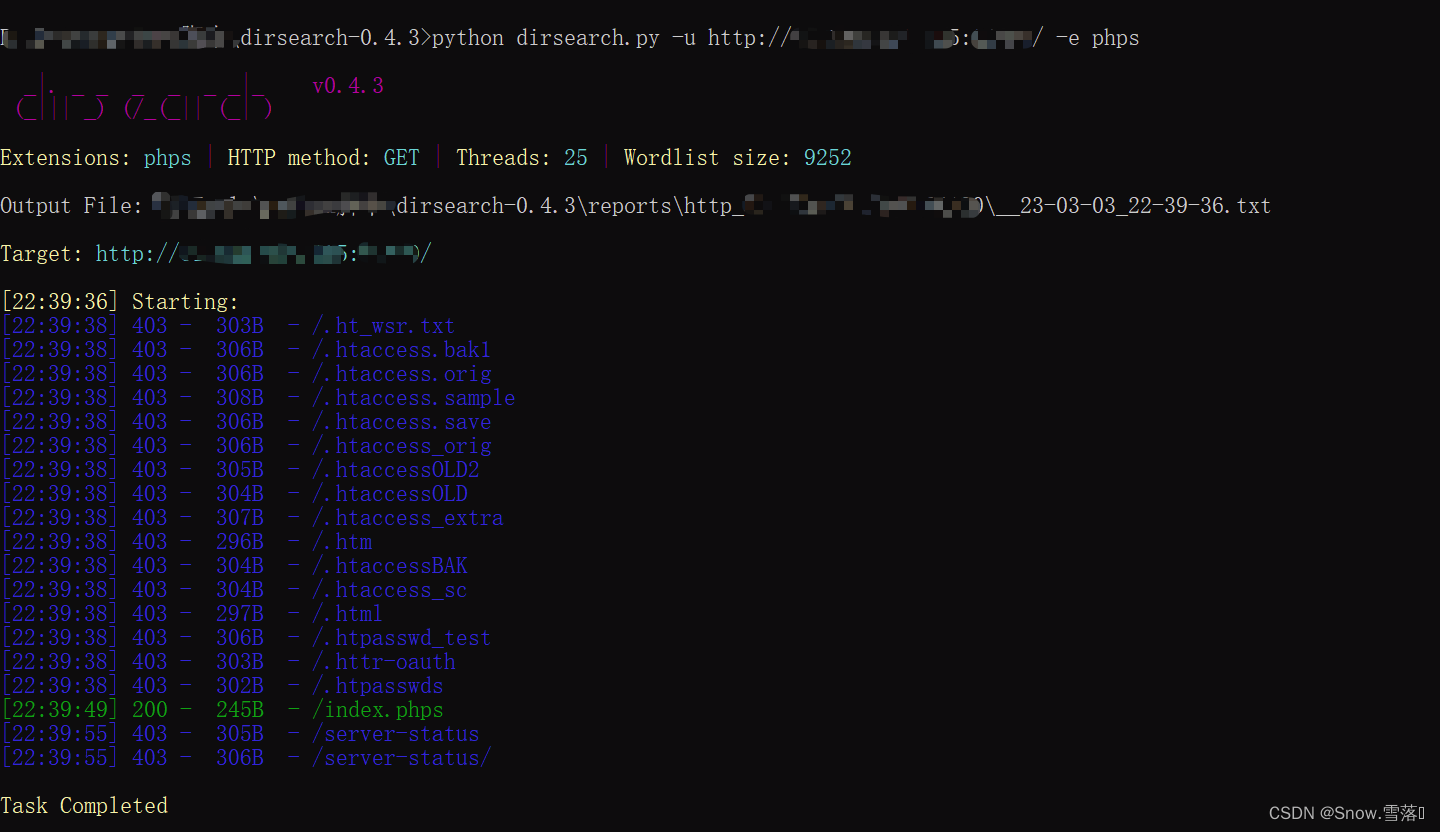Screen dimensions: 1440x832
Task: Click the 245B response size
Action: (x=240, y=710)
